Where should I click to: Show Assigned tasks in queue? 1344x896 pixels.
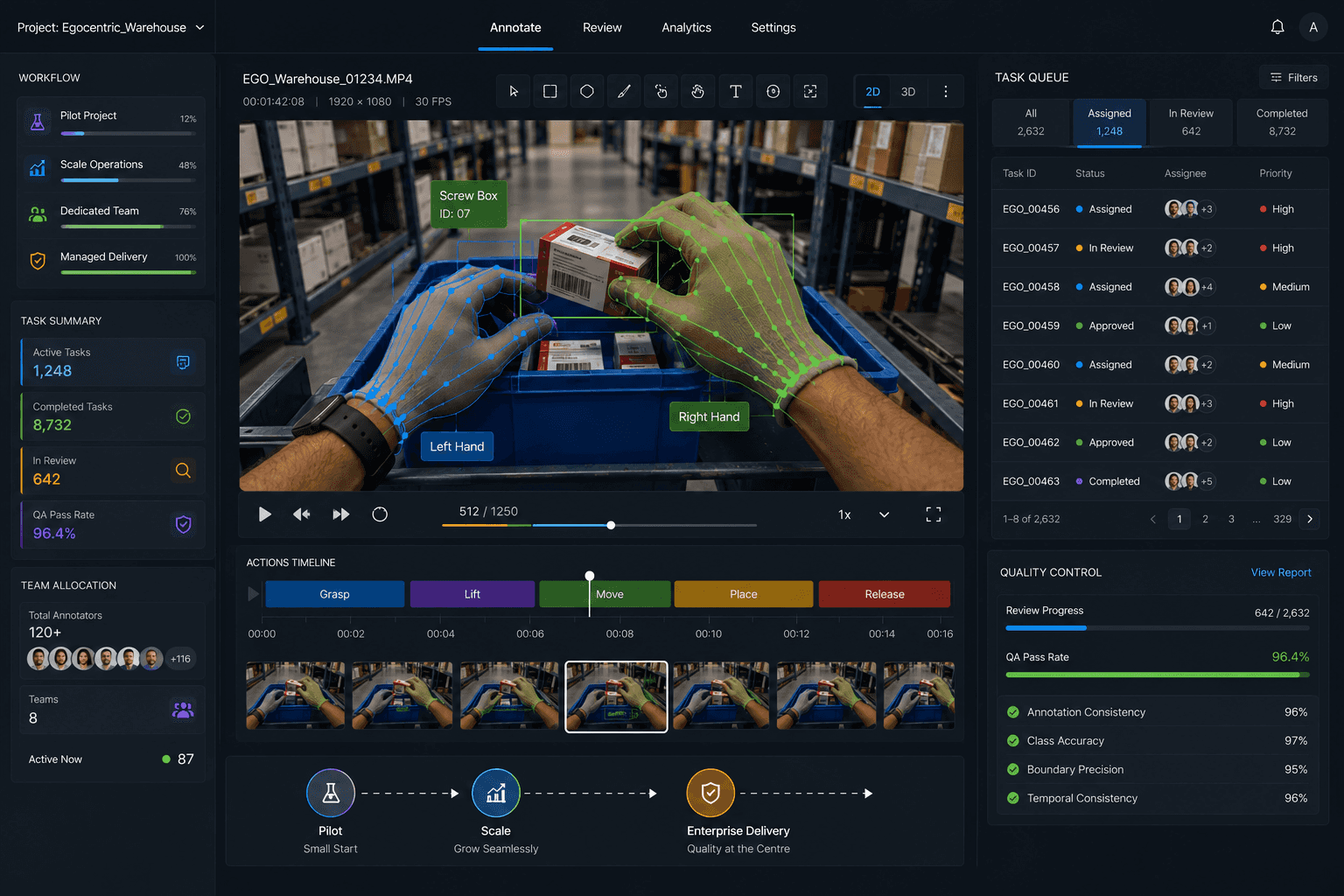coord(1109,122)
